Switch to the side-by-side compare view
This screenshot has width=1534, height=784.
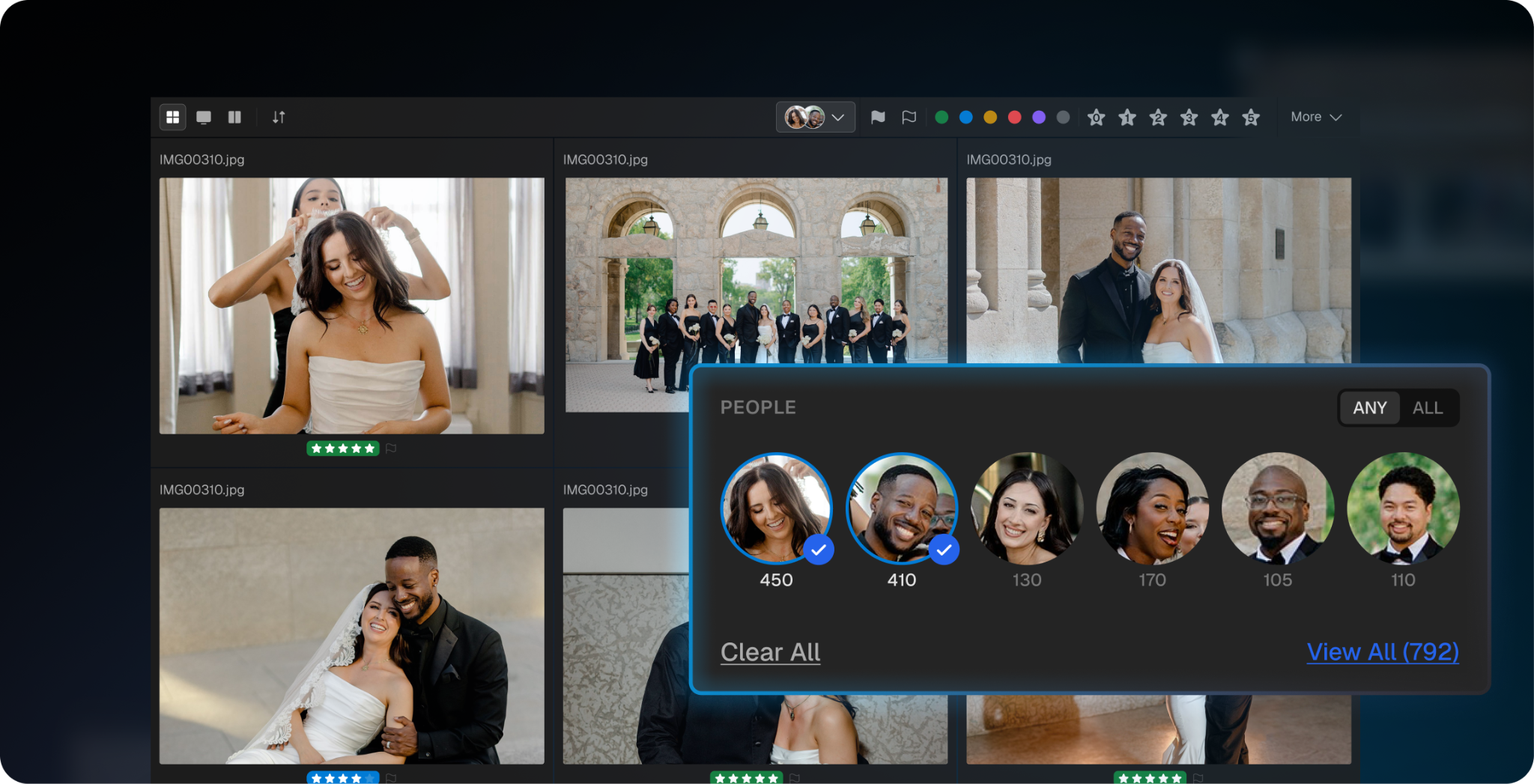234,117
